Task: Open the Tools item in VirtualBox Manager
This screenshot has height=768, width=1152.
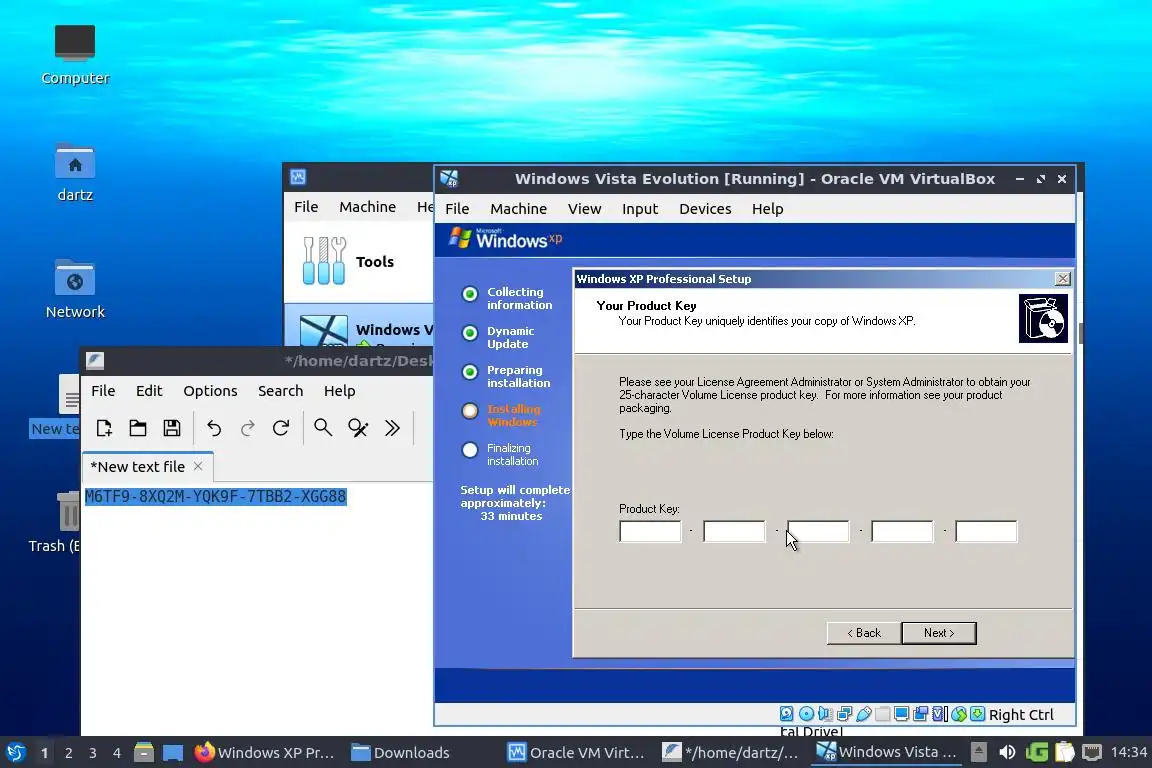Action: 359,261
